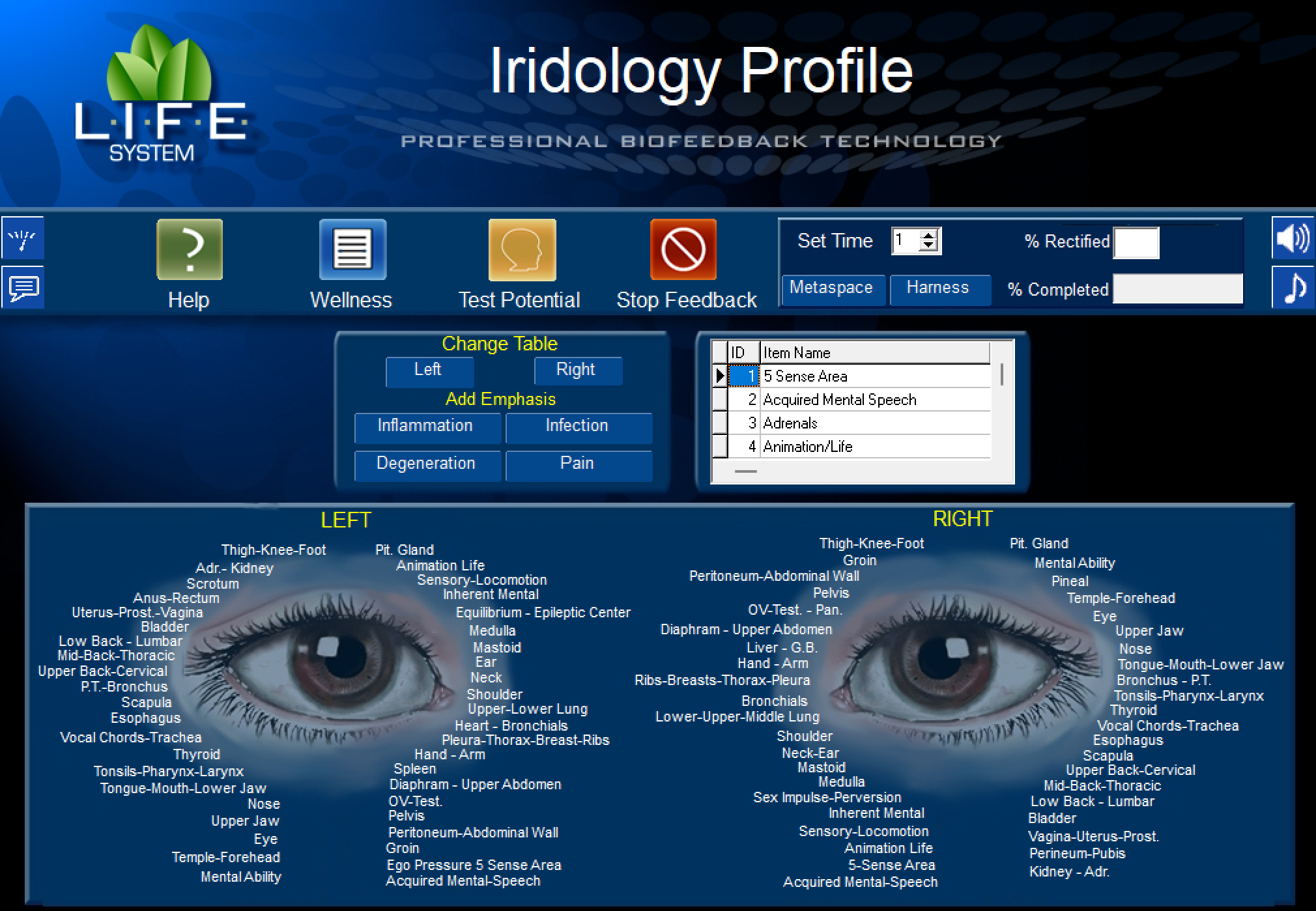Enable the Infection emphasis
1316x911 pixels.
(x=577, y=427)
